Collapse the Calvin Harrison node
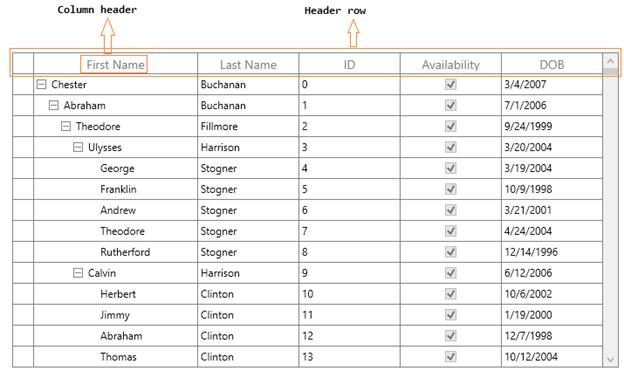The width and height of the screenshot is (624, 371). [78, 273]
